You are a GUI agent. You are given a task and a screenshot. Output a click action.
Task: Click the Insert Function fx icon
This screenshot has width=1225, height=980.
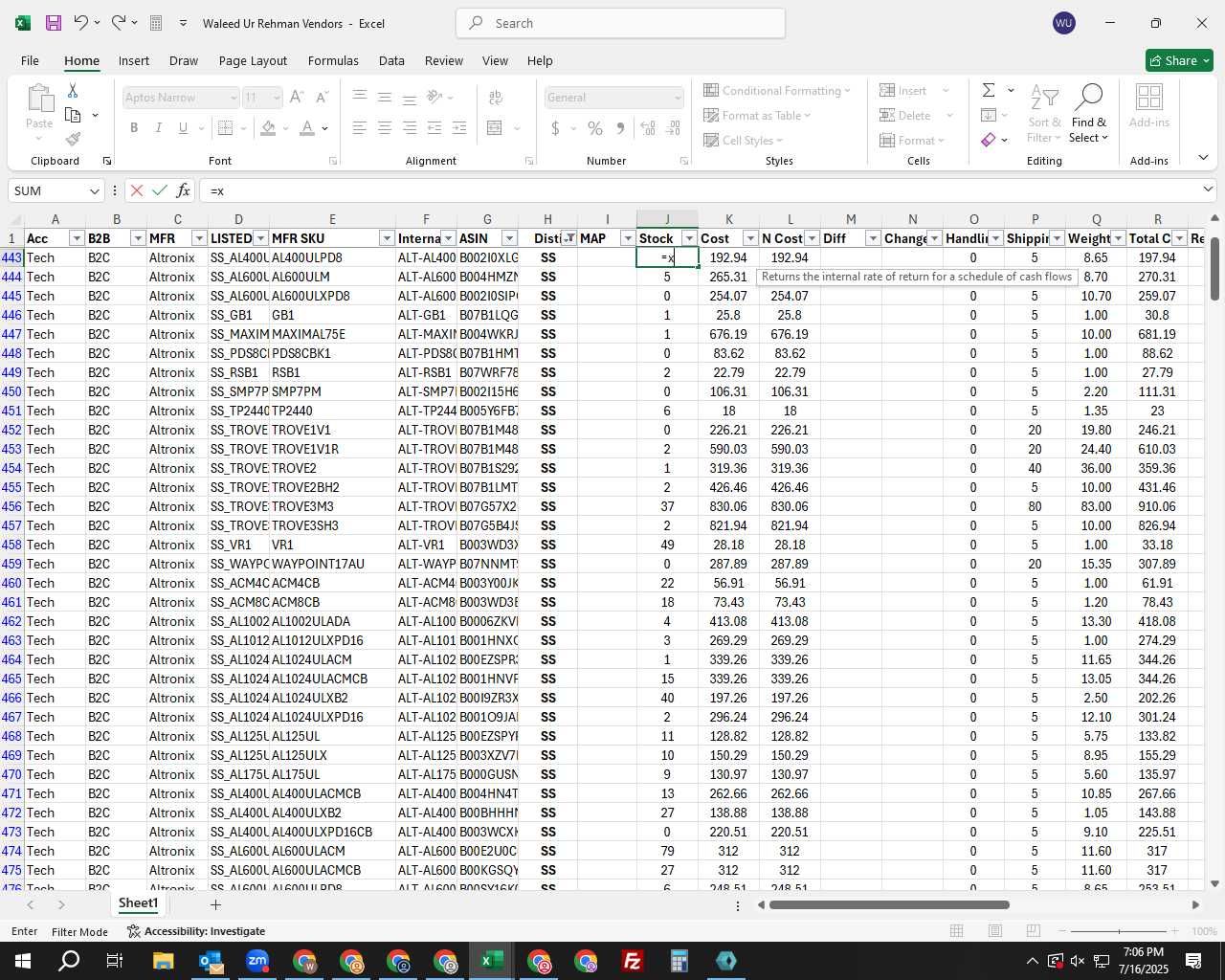point(184,190)
